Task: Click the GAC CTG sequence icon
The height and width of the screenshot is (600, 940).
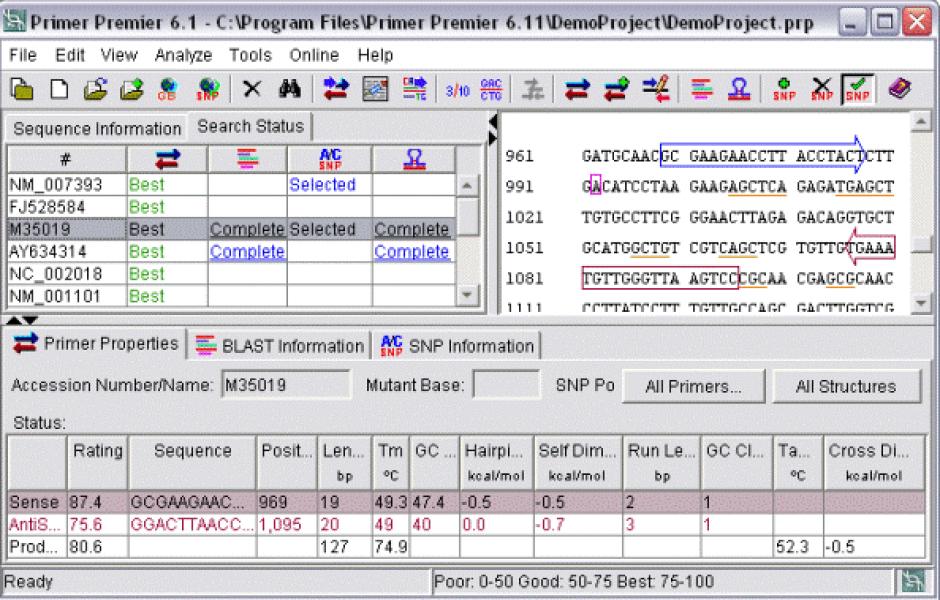Action: coord(491,90)
